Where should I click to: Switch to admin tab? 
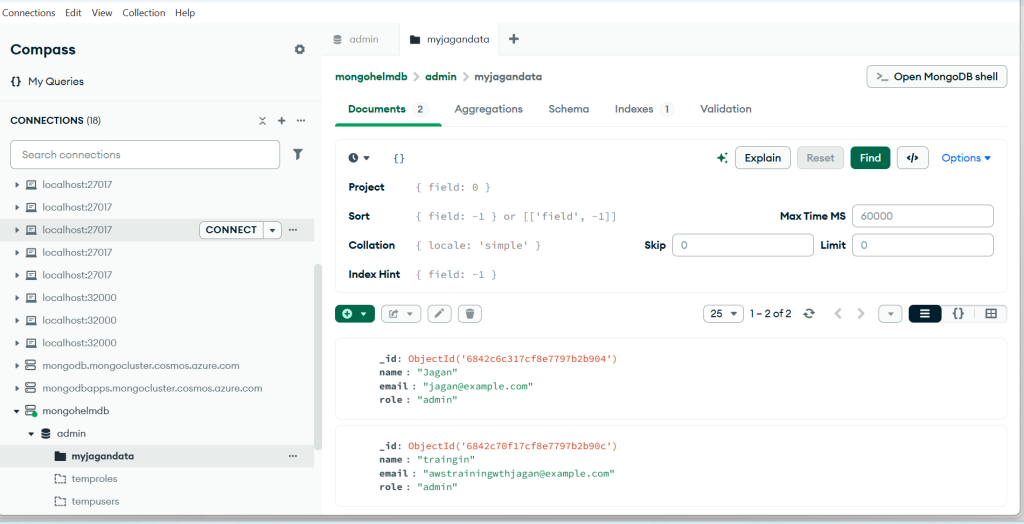click(x=362, y=39)
